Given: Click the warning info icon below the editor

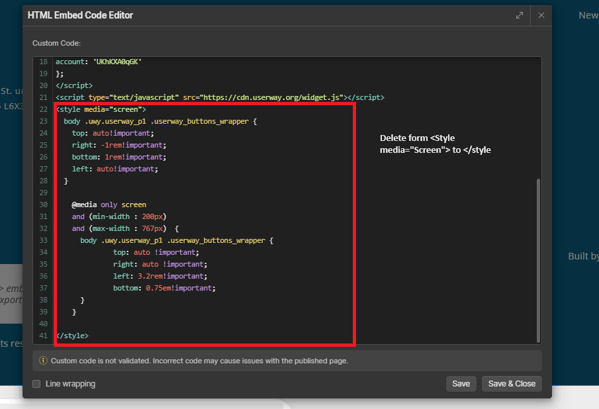Looking at the screenshot, I should pyautogui.click(x=43, y=361).
